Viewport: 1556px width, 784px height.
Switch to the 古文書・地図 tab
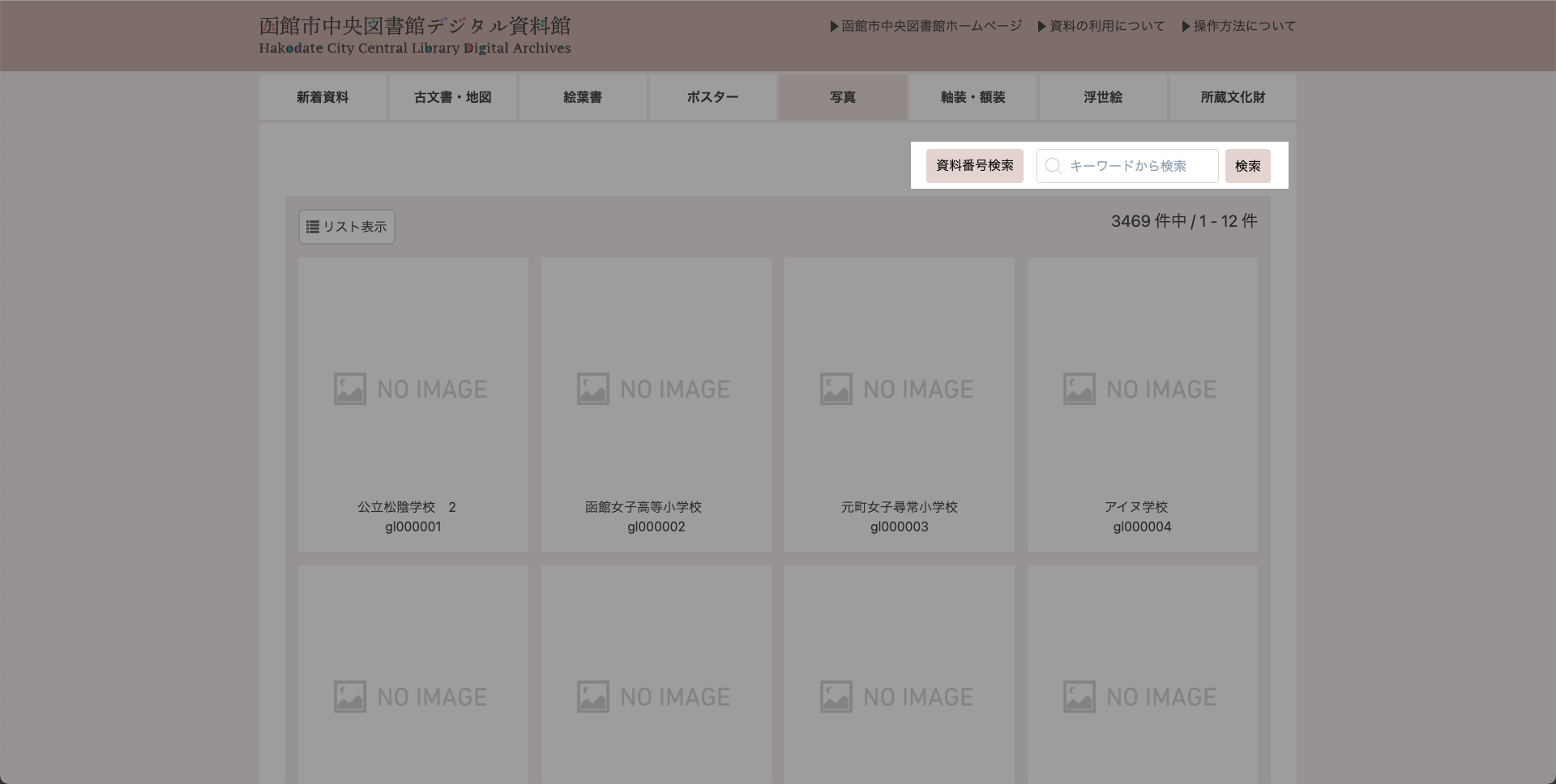453,97
